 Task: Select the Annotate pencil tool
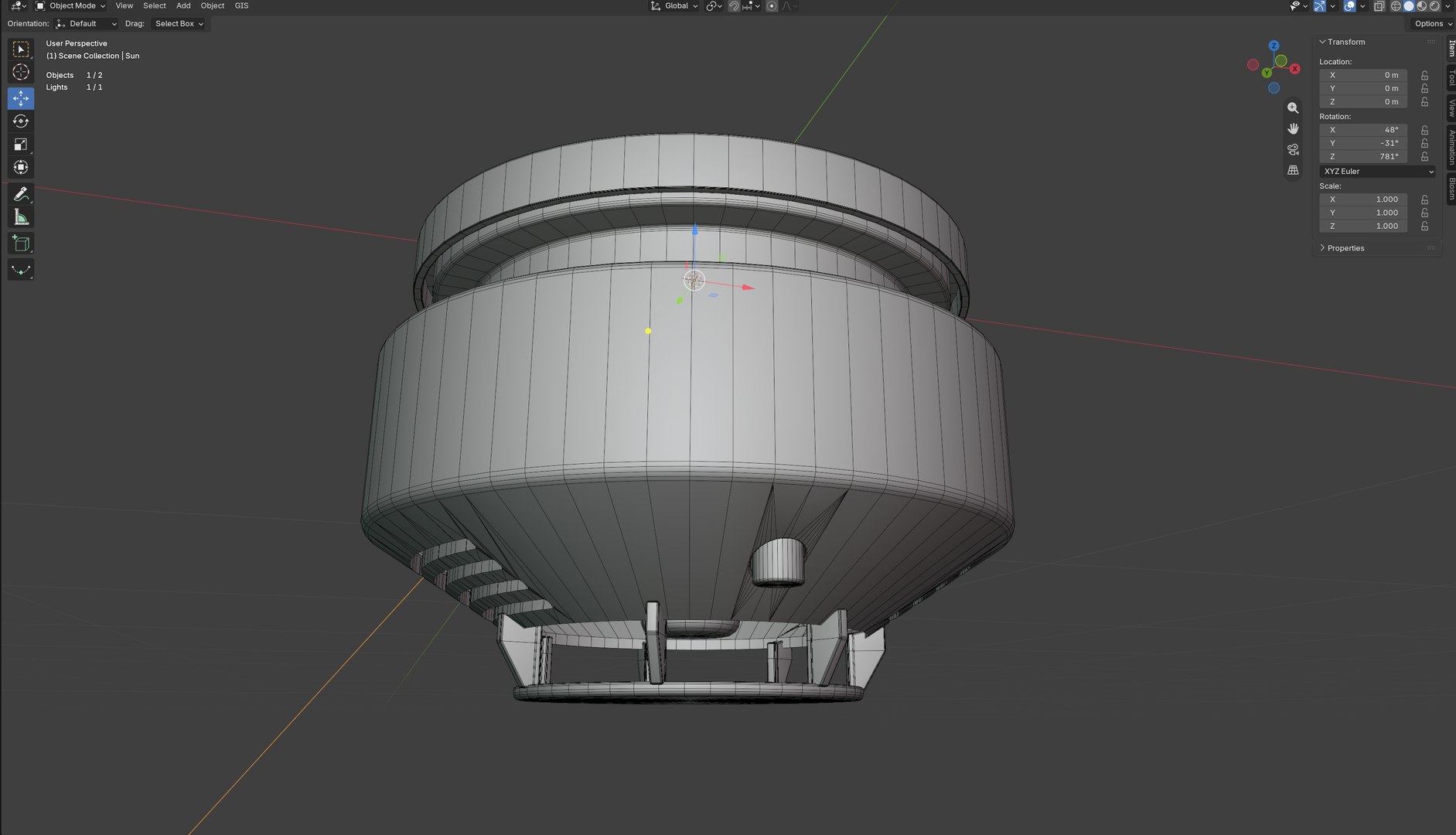(x=21, y=194)
